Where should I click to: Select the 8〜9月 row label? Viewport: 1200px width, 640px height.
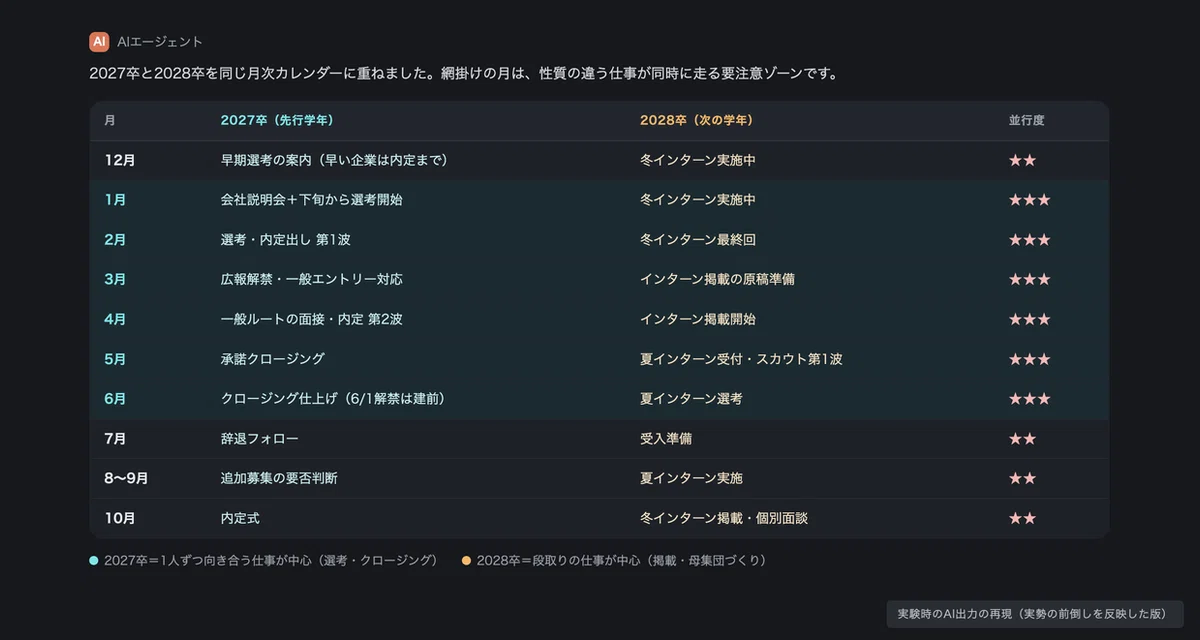(x=126, y=478)
